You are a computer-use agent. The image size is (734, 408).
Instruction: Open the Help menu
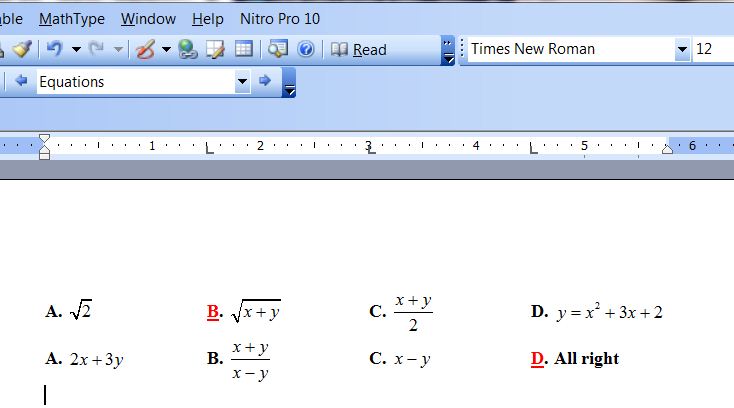208,19
